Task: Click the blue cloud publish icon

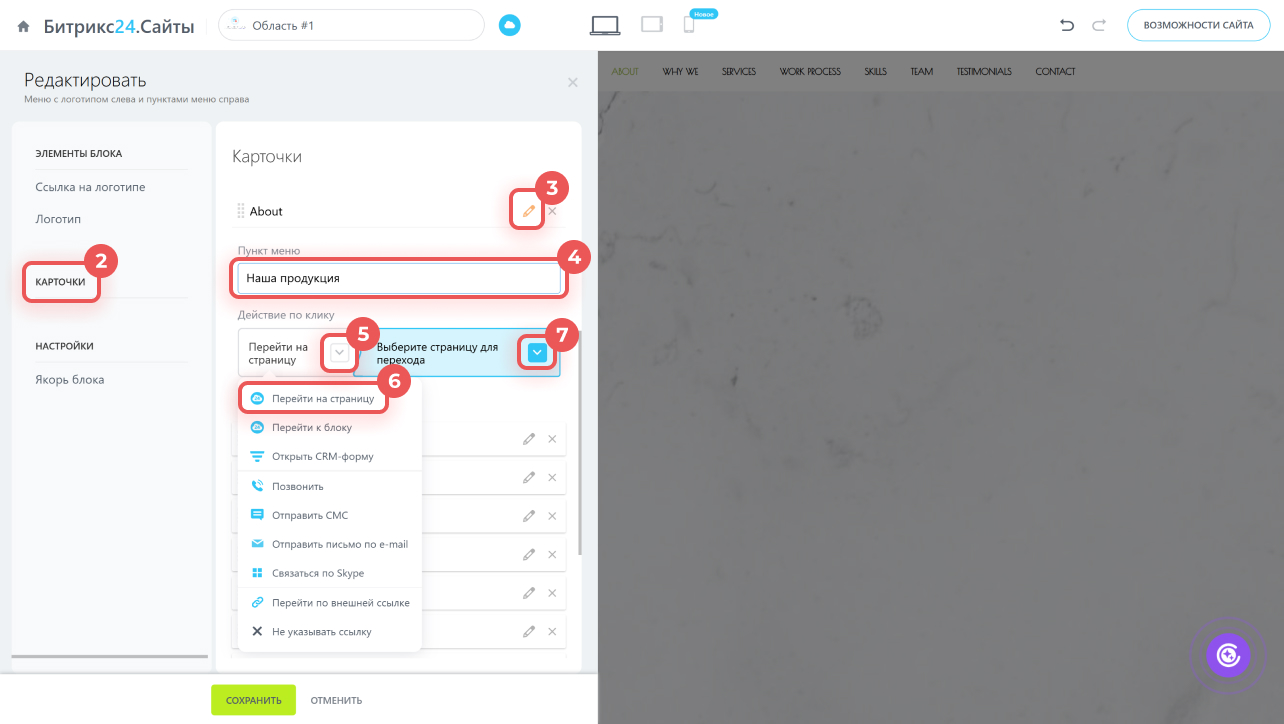Action: 510,25
